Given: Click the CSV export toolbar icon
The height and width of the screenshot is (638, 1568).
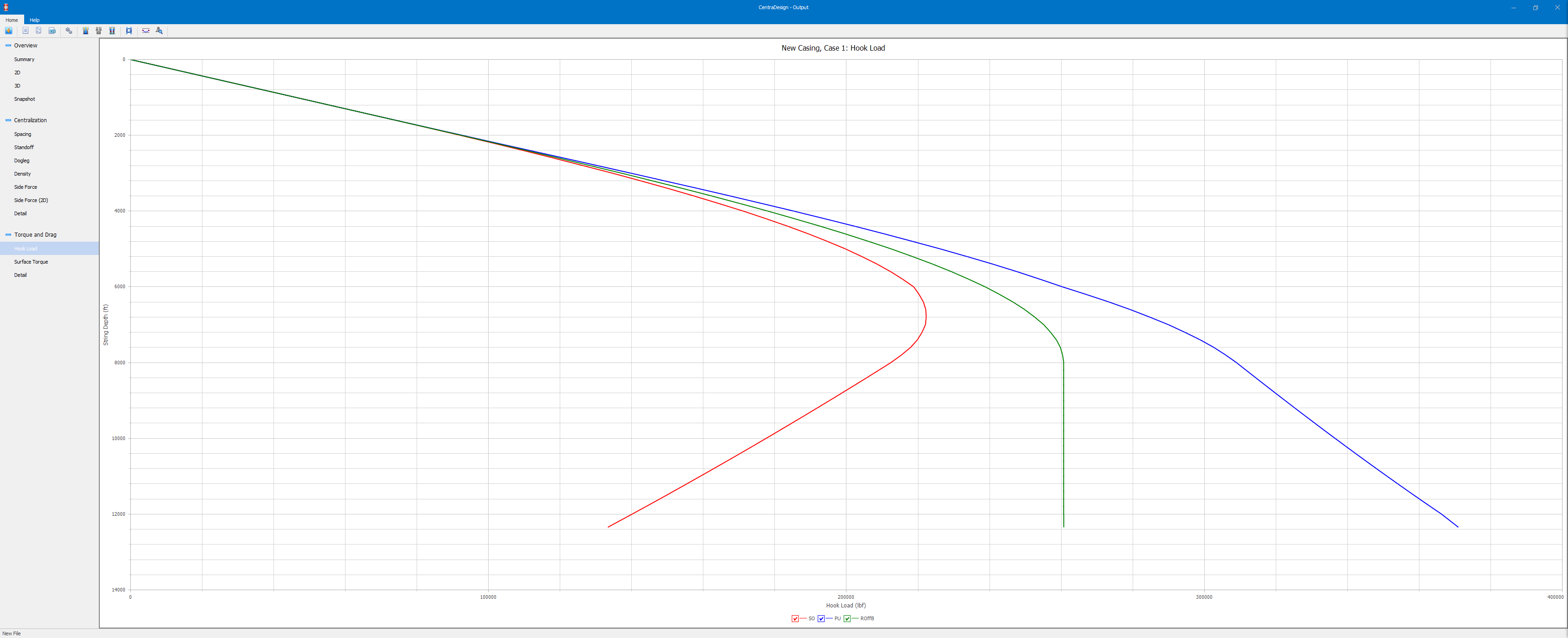Looking at the screenshot, I should click(52, 31).
